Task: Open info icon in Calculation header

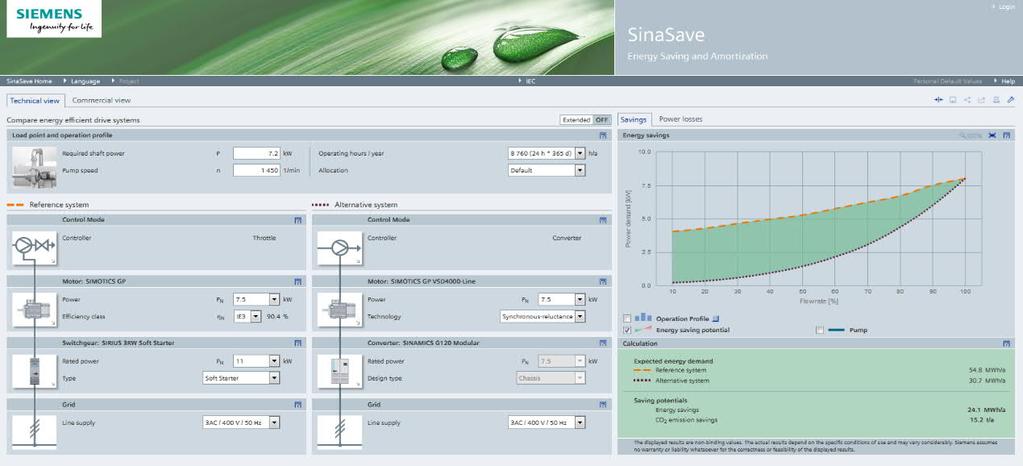Action: 1007,343
